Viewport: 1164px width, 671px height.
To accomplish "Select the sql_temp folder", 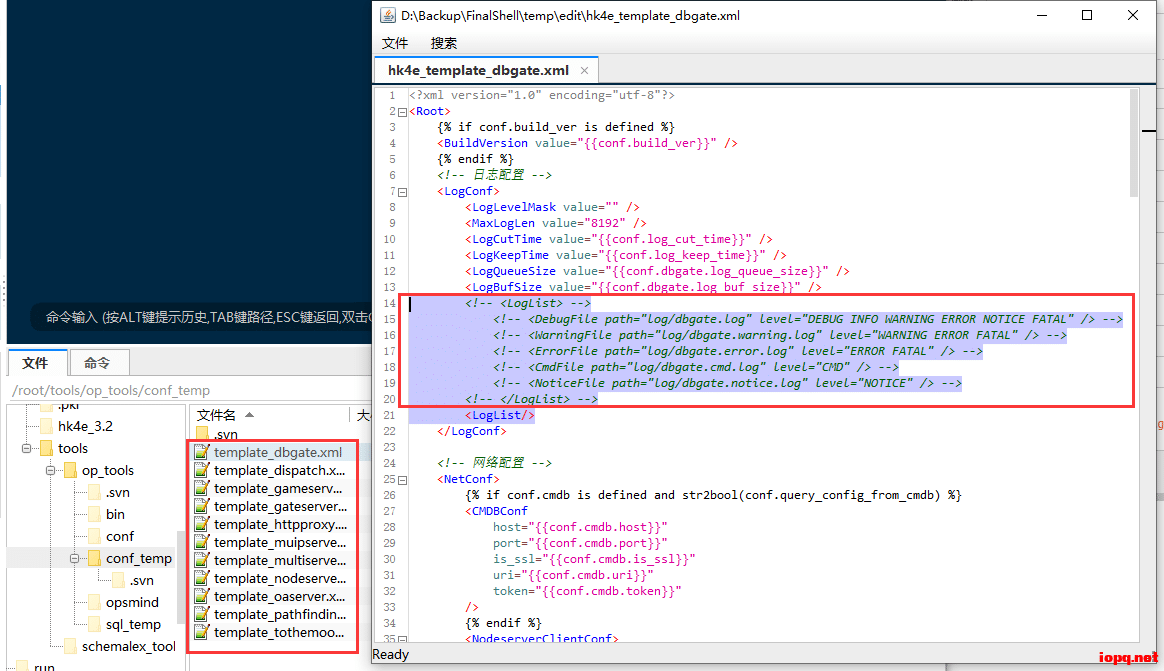I will click(133, 624).
